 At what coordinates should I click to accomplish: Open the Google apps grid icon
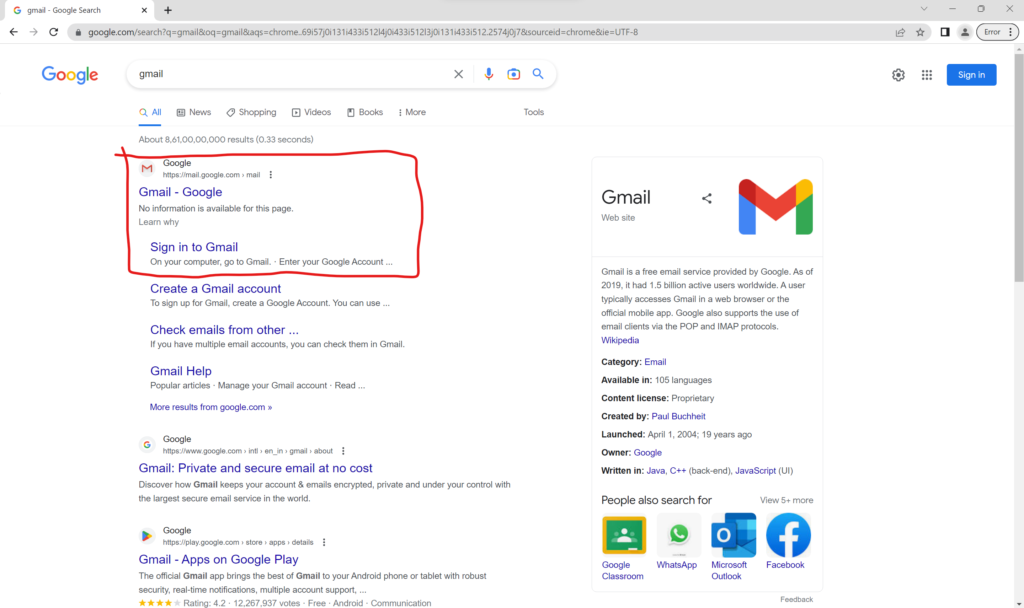tap(927, 75)
